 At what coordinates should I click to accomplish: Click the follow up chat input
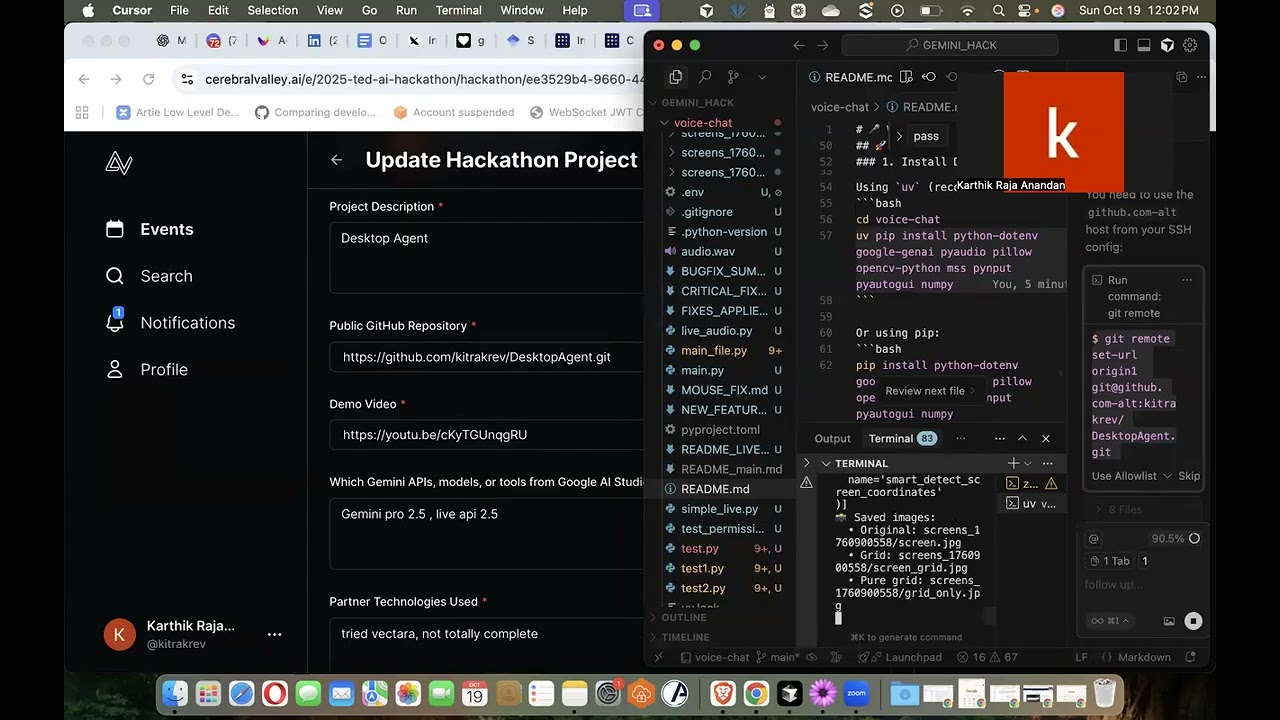[x=1142, y=585]
